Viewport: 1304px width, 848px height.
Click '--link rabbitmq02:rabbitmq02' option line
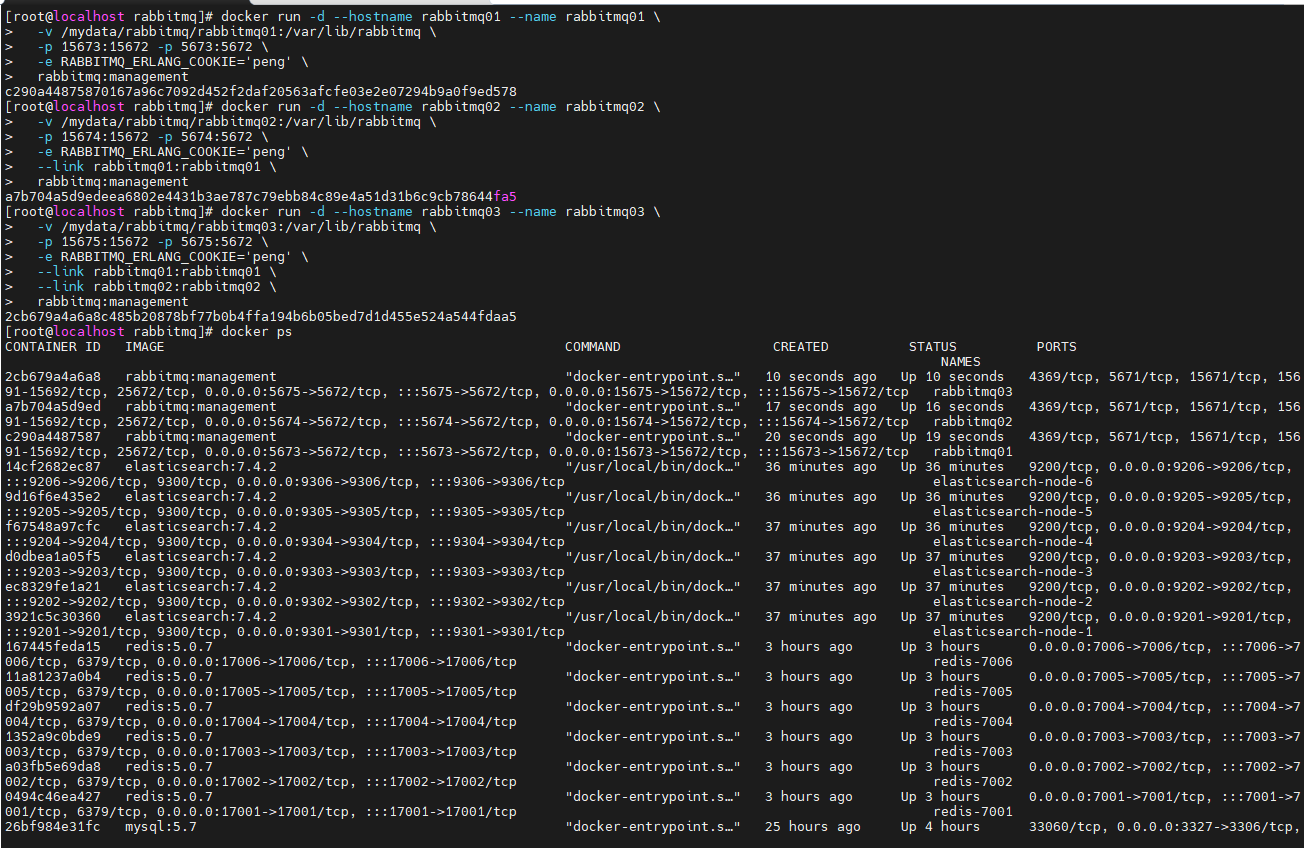click(157, 287)
